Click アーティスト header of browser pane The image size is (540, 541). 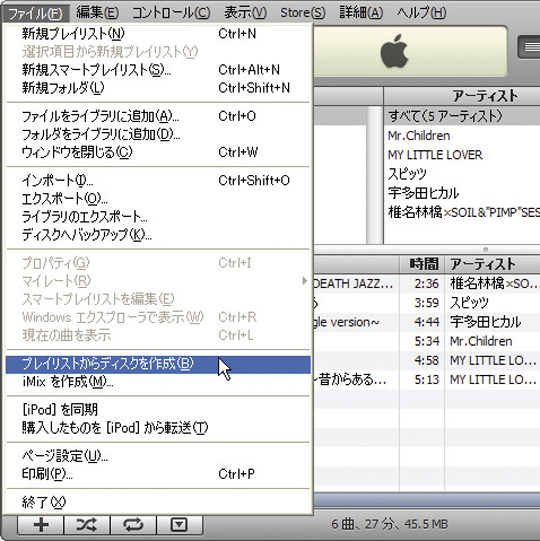[x=462, y=96]
